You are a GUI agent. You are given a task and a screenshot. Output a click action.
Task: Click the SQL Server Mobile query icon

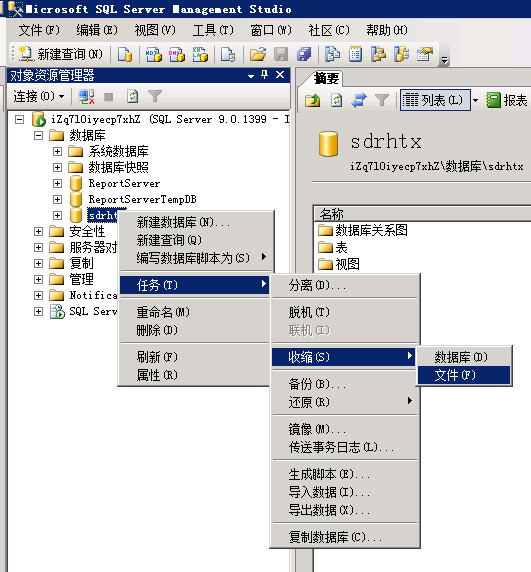(x=228, y=54)
